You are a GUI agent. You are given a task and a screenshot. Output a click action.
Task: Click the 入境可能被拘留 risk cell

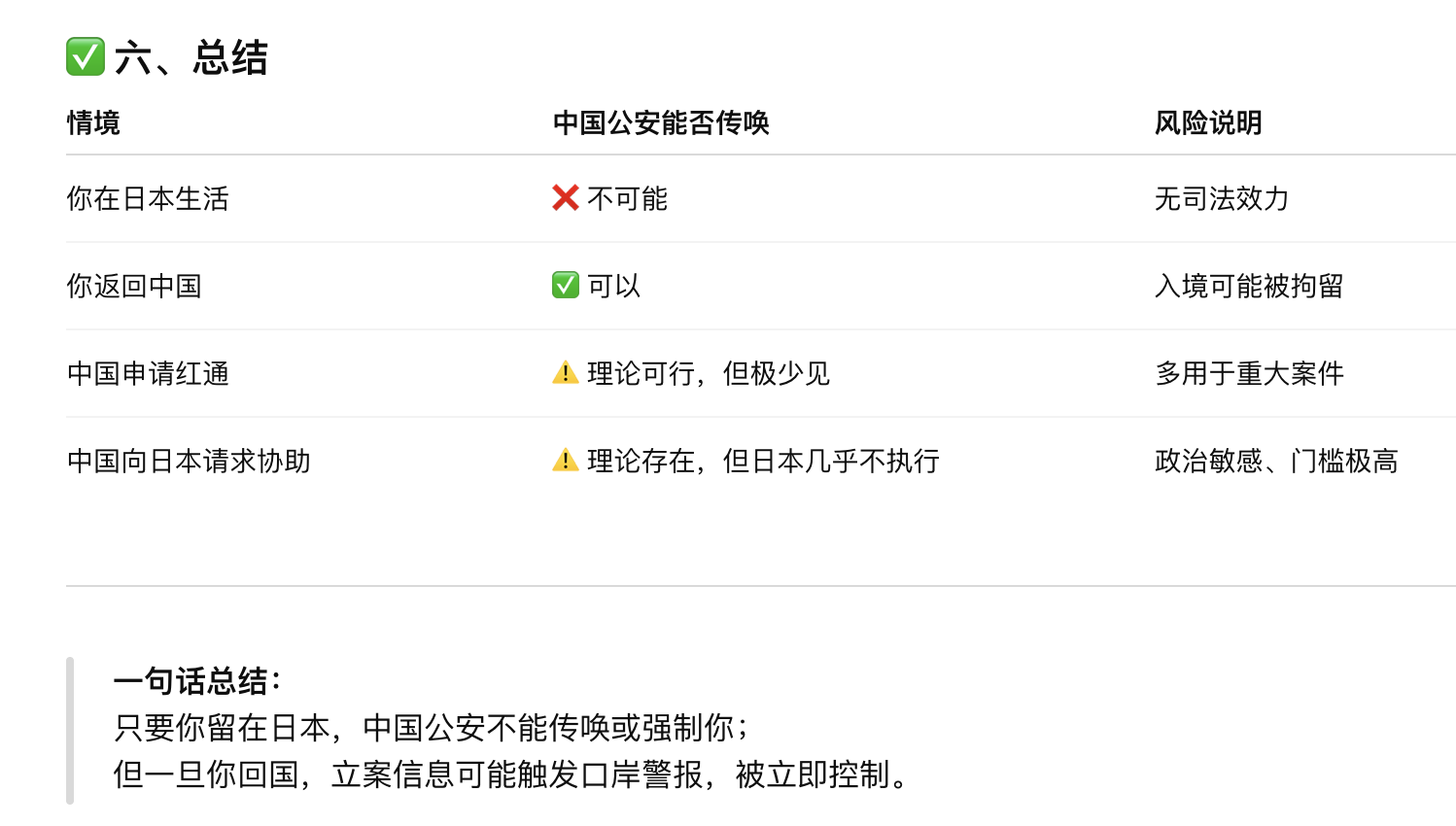1249,287
